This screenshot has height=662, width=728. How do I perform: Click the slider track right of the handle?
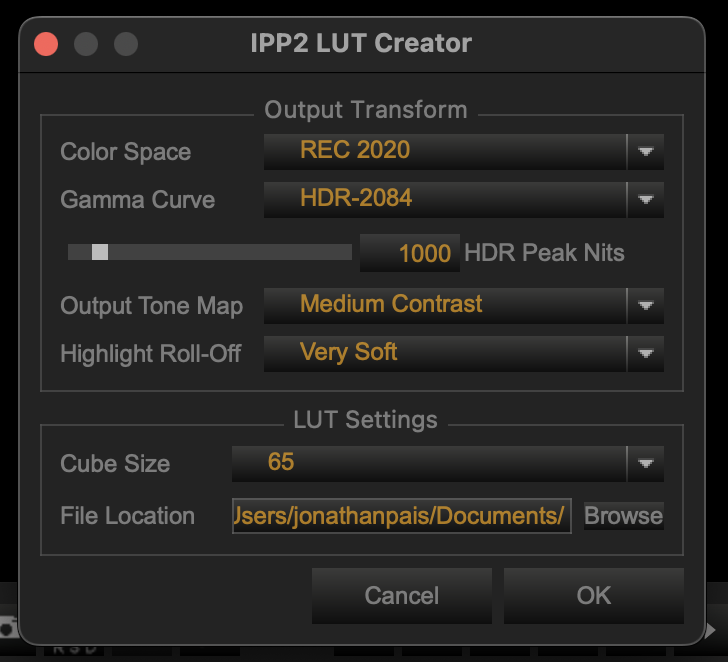(x=230, y=252)
